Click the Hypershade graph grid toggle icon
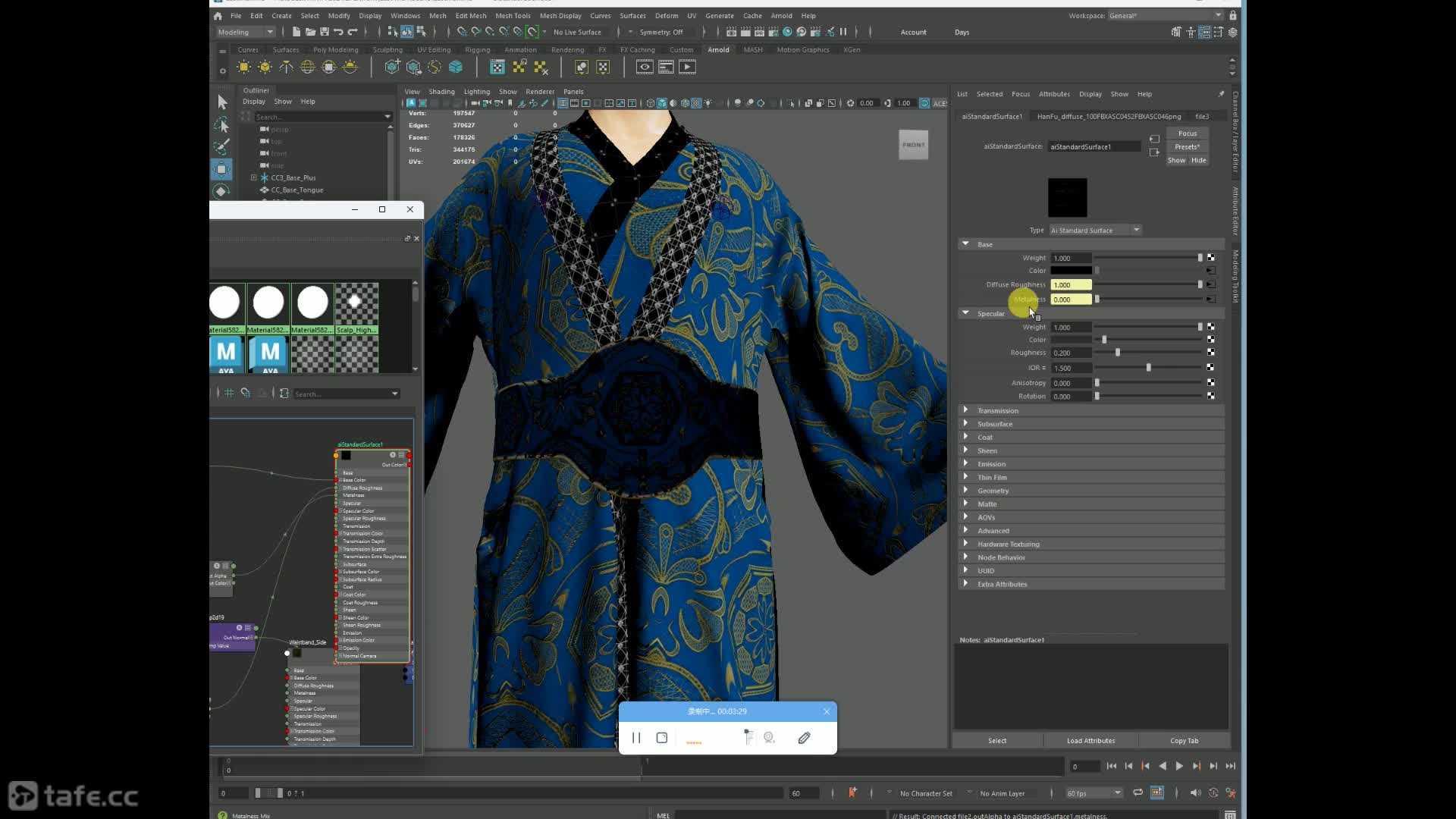This screenshot has width=1456, height=819. (229, 394)
